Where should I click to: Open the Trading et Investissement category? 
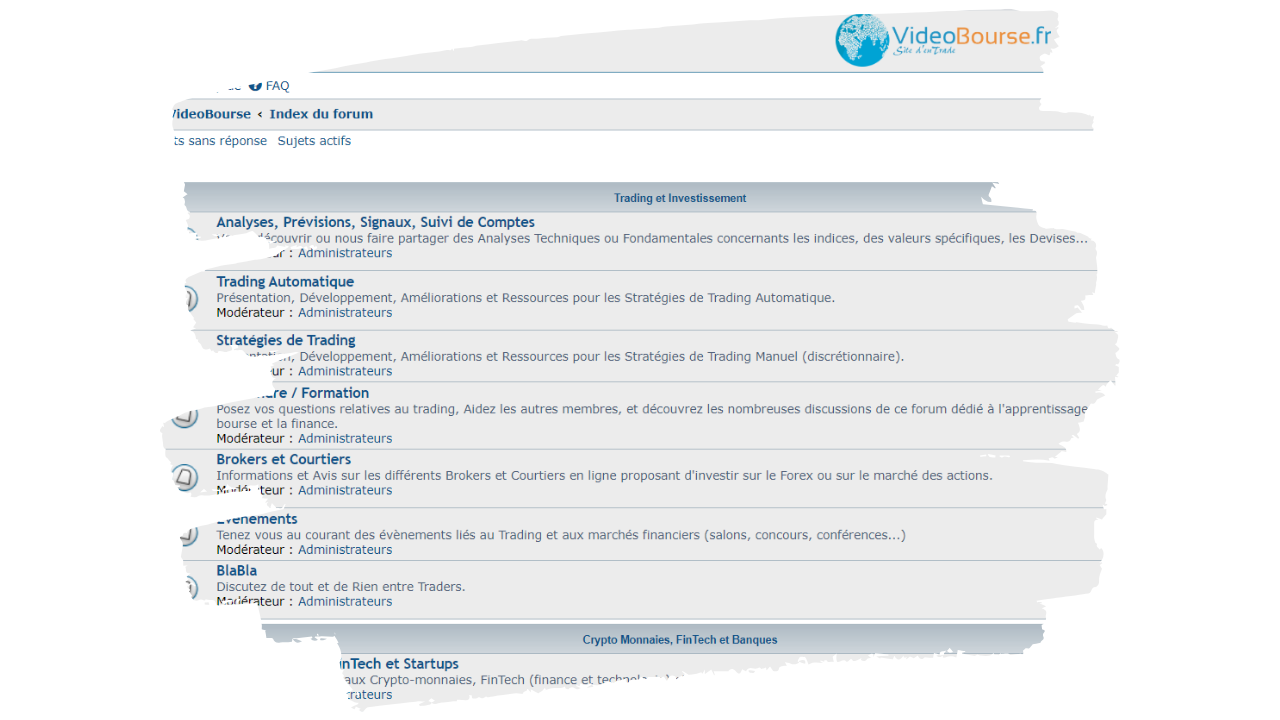click(x=680, y=198)
